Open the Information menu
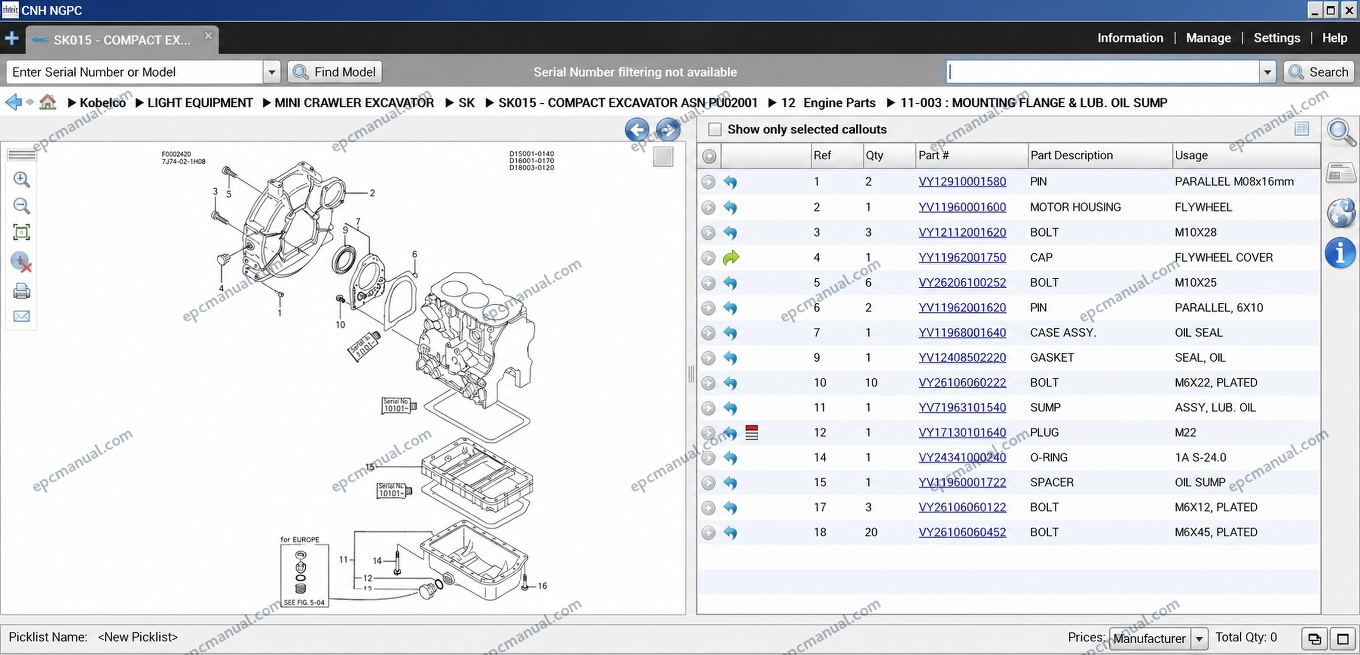This screenshot has width=1360, height=655. (1130, 38)
